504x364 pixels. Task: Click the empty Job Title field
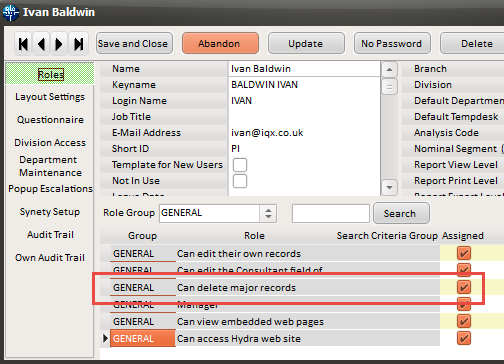pyautogui.click(x=304, y=117)
